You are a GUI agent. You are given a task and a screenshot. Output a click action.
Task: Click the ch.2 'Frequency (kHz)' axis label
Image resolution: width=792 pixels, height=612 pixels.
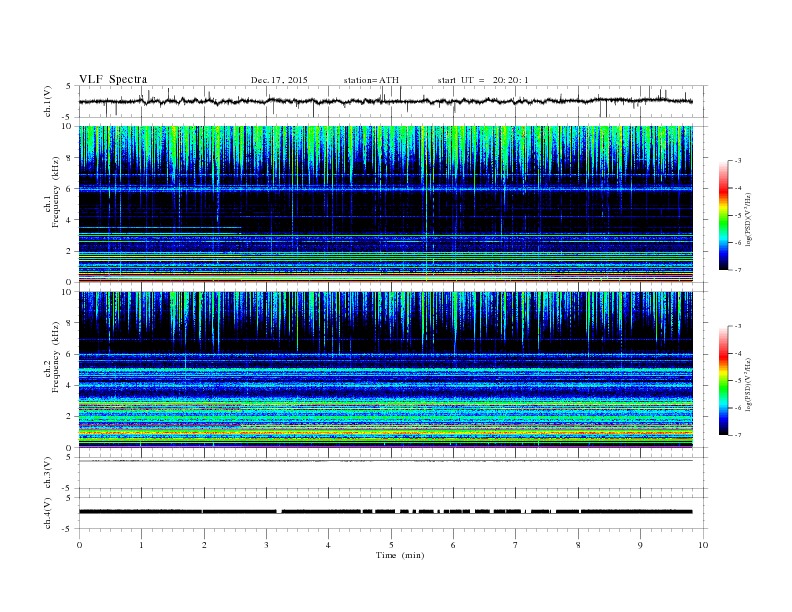point(56,356)
